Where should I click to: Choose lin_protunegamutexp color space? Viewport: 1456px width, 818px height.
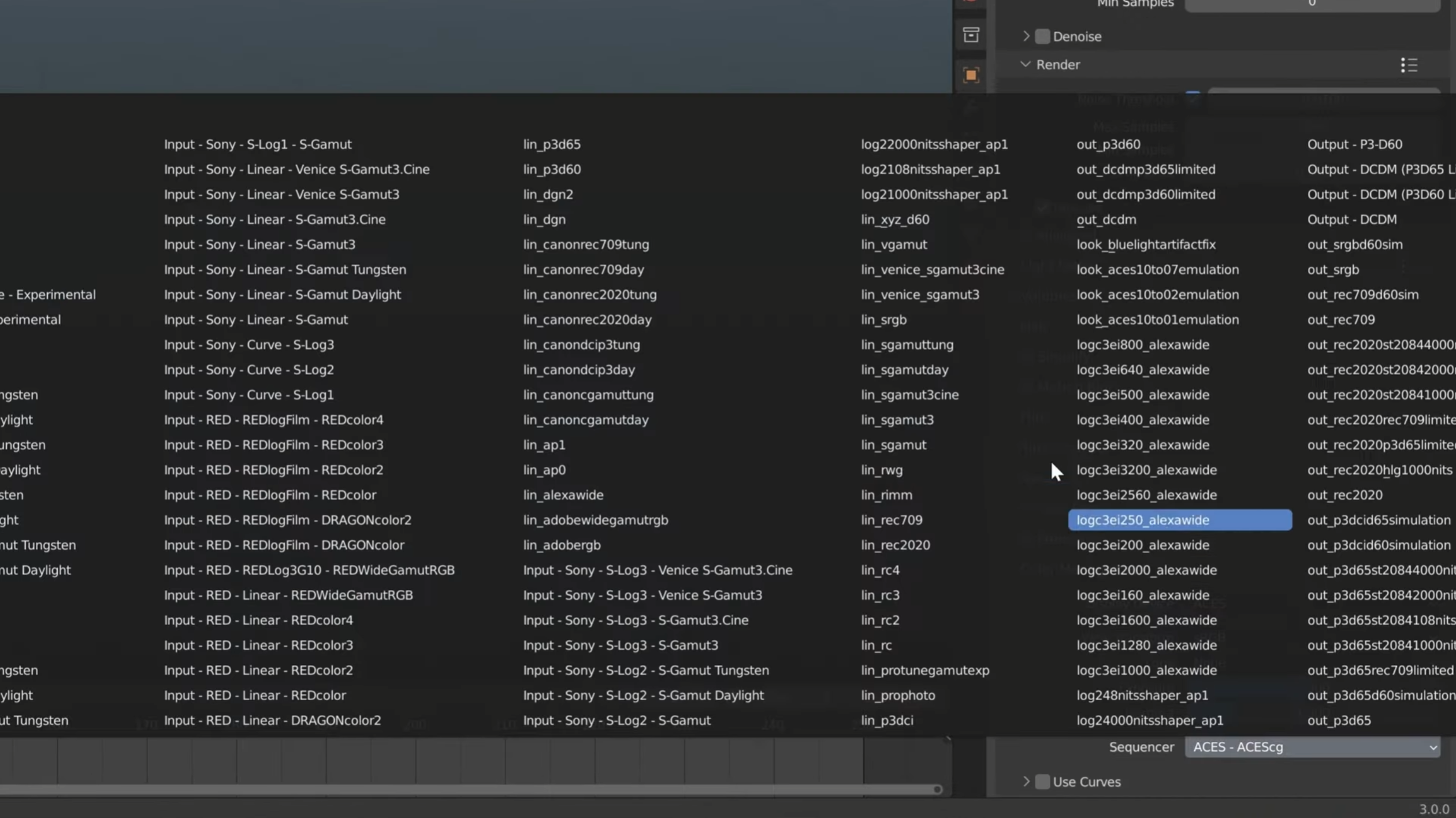pyautogui.click(x=924, y=670)
